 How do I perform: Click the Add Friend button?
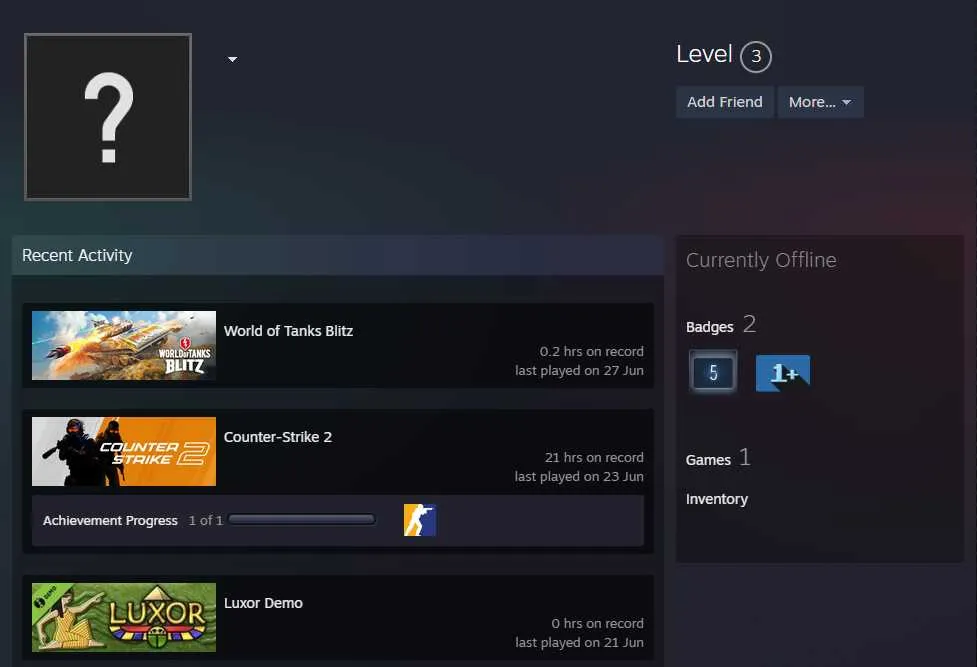[725, 102]
